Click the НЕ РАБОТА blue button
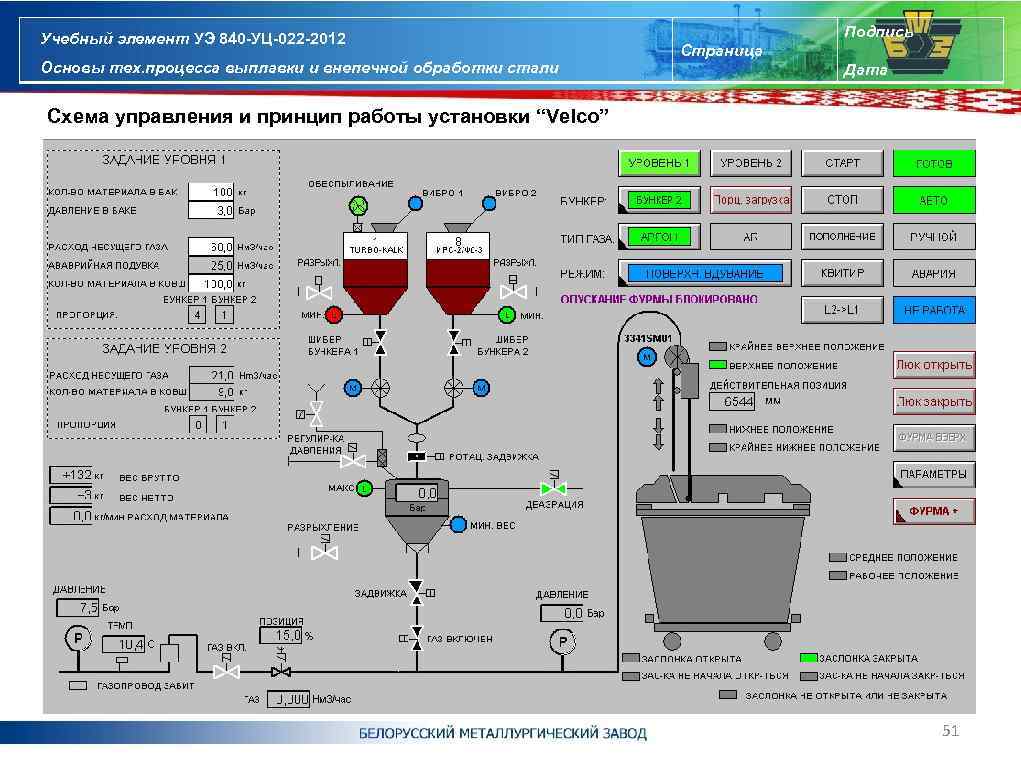Screen dimensions: 1021x766 click(934, 310)
